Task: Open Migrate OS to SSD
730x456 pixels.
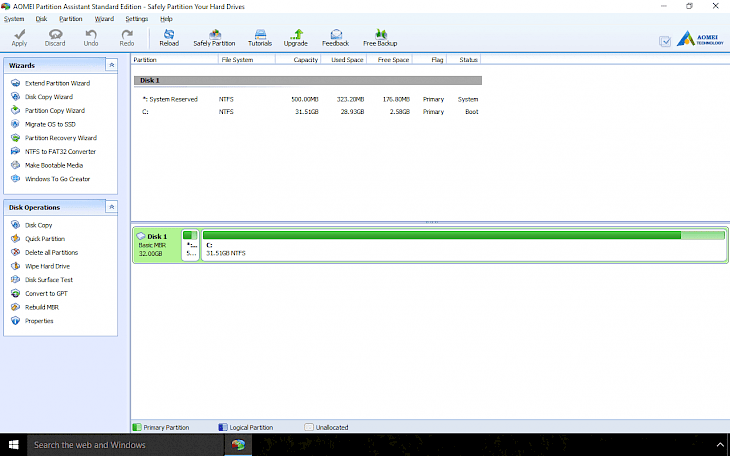Action: tap(50, 124)
